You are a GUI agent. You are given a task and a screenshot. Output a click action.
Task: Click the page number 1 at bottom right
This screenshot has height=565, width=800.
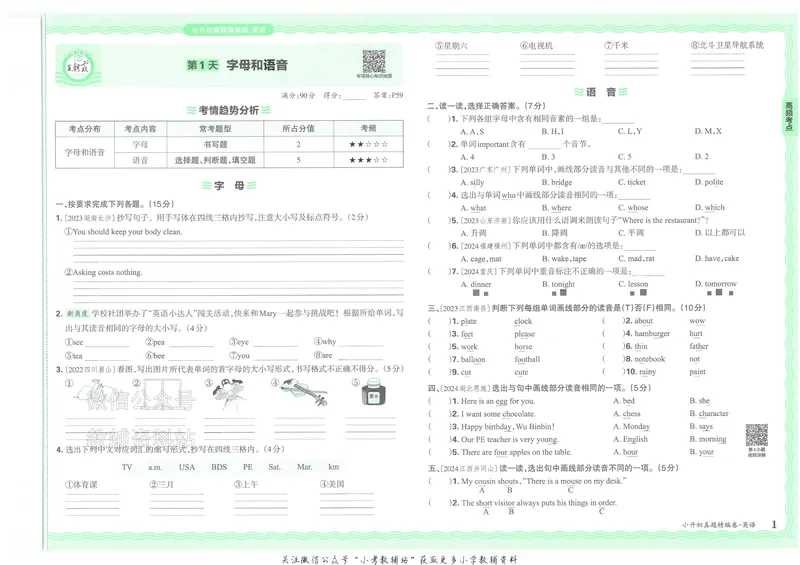[x=774, y=524]
